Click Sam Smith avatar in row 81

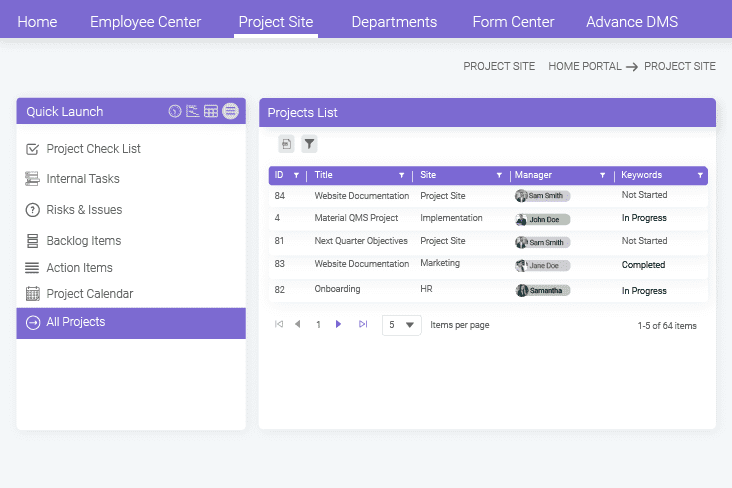(521, 242)
